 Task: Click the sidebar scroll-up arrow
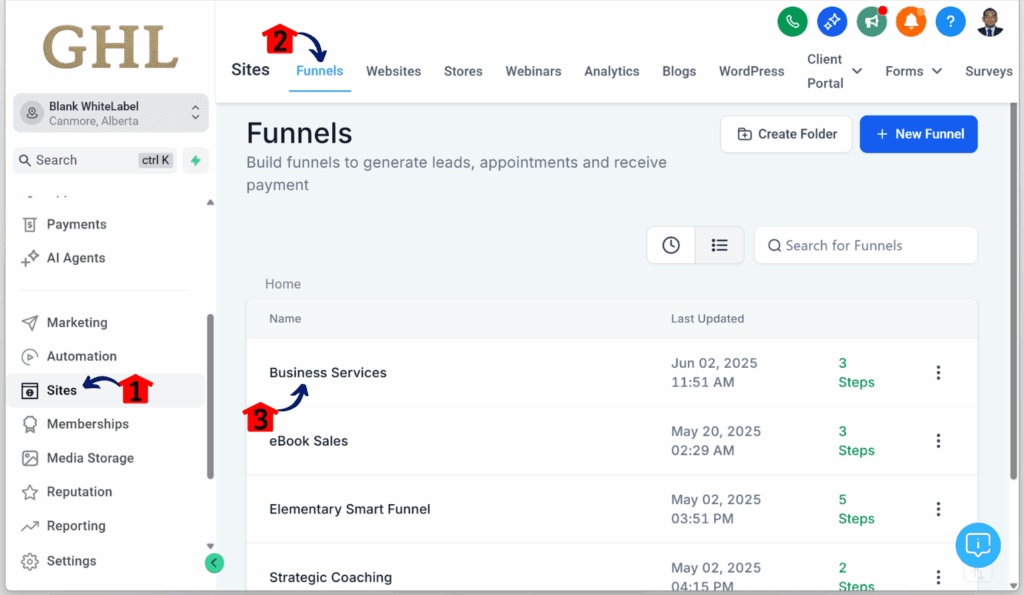coord(210,202)
